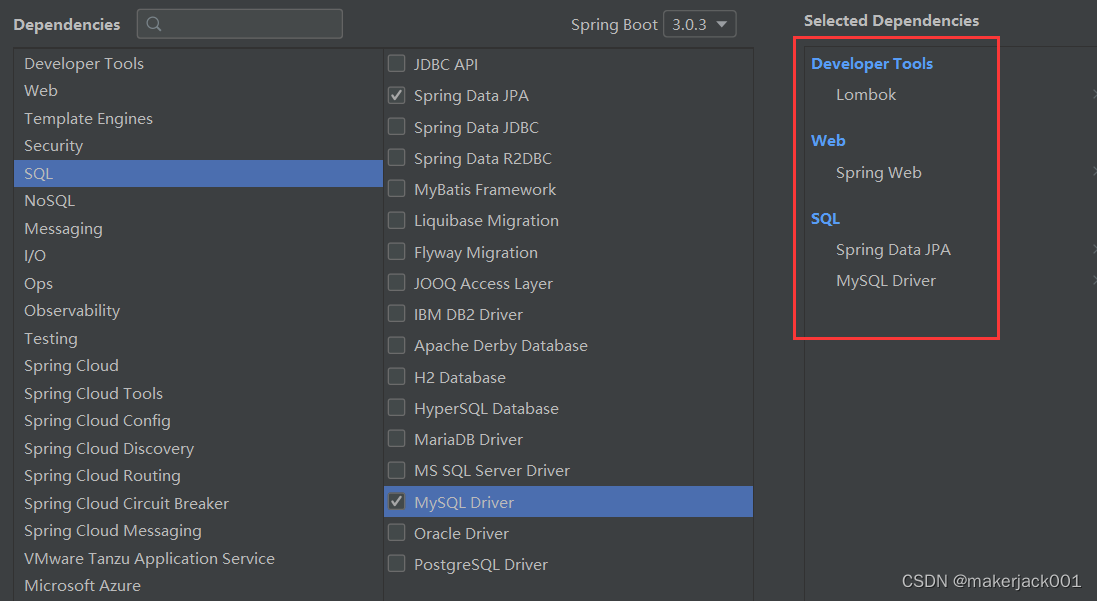Select Lombok in Selected Dependencies
The width and height of the screenshot is (1097, 601).
tap(866, 95)
